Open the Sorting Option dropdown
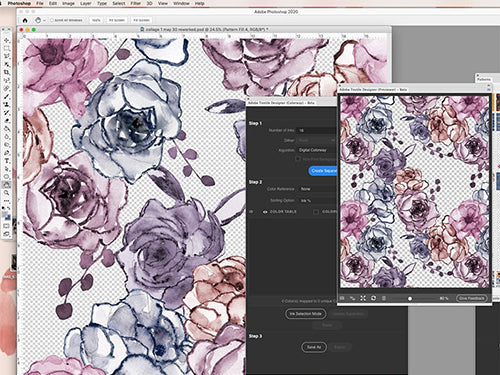This screenshot has width=500, height=375. [x=317, y=200]
